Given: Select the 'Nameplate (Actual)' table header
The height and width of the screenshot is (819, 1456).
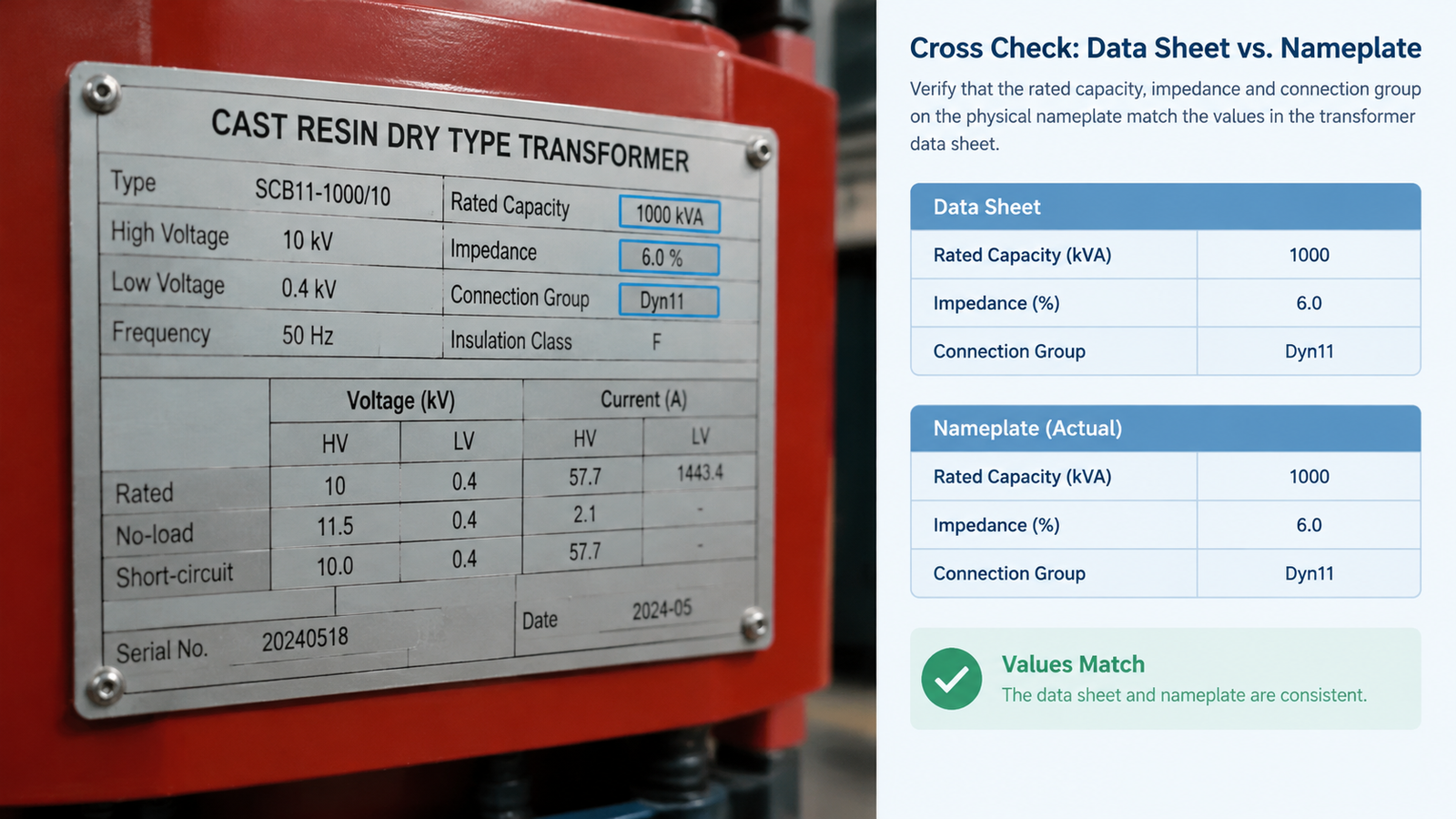Looking at the screenshot, I should pos(1166,429).
